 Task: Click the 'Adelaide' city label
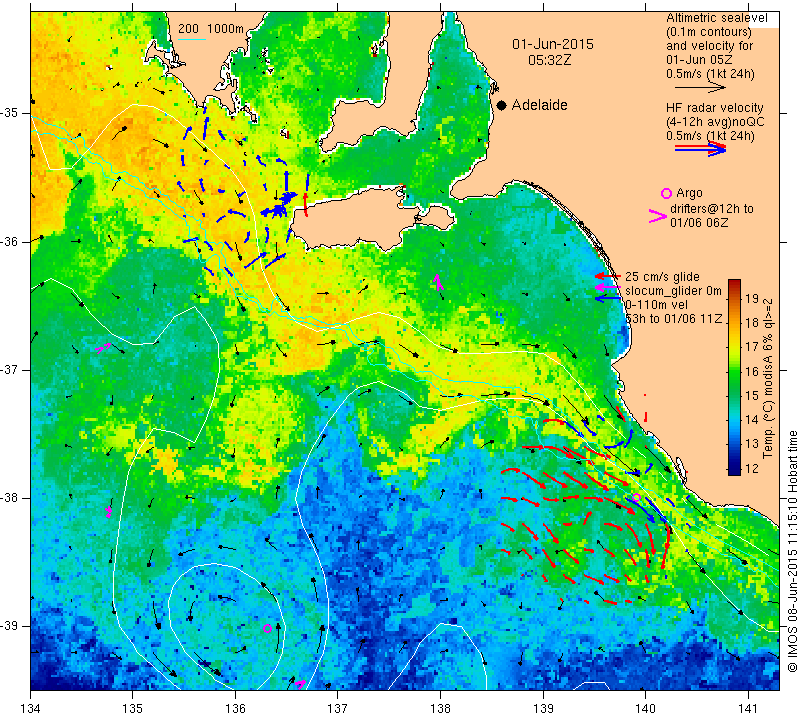point(539,105)
